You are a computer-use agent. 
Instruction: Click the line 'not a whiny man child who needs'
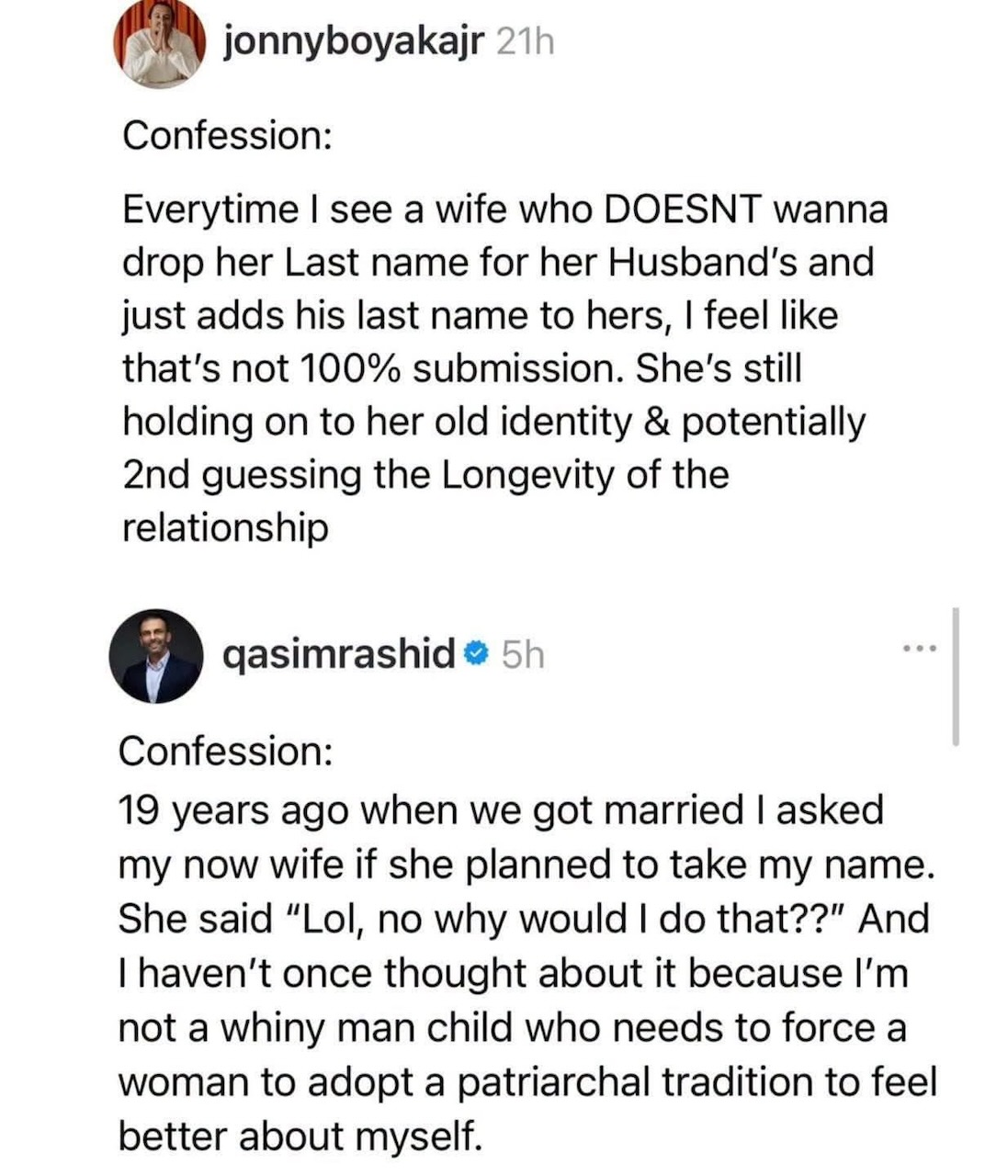513,1027
